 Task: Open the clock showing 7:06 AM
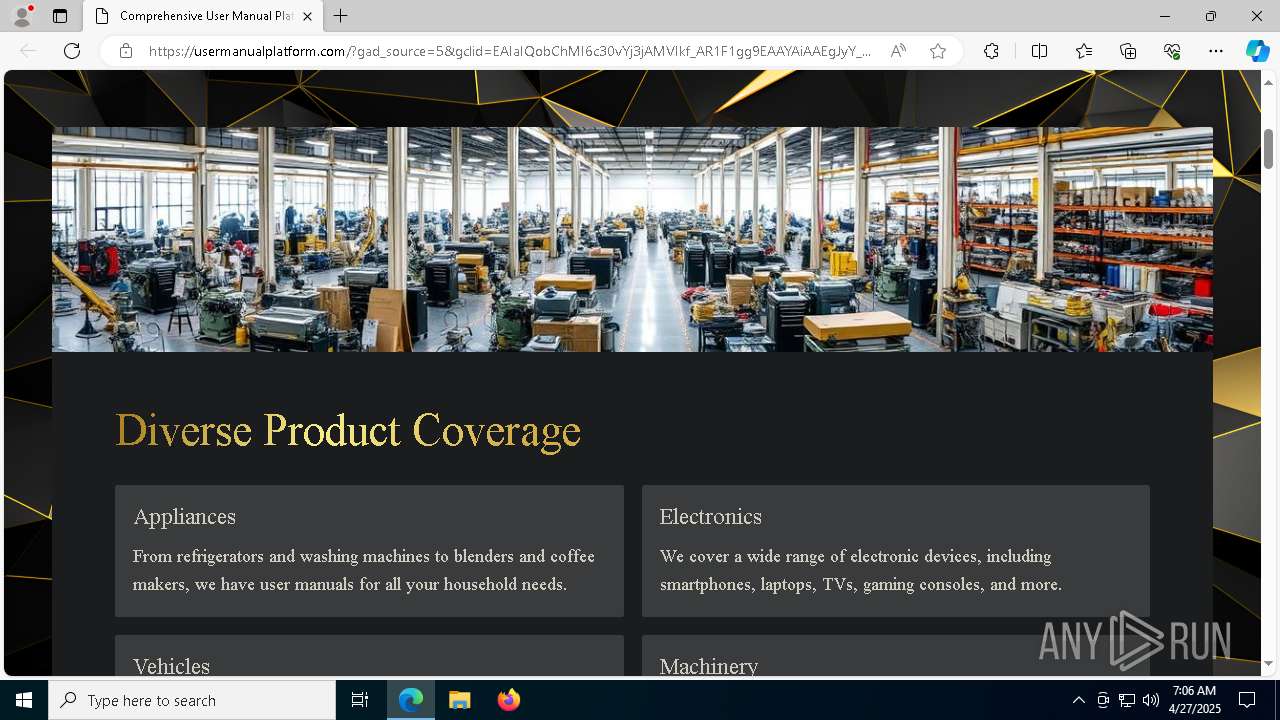coord(1194,700)
